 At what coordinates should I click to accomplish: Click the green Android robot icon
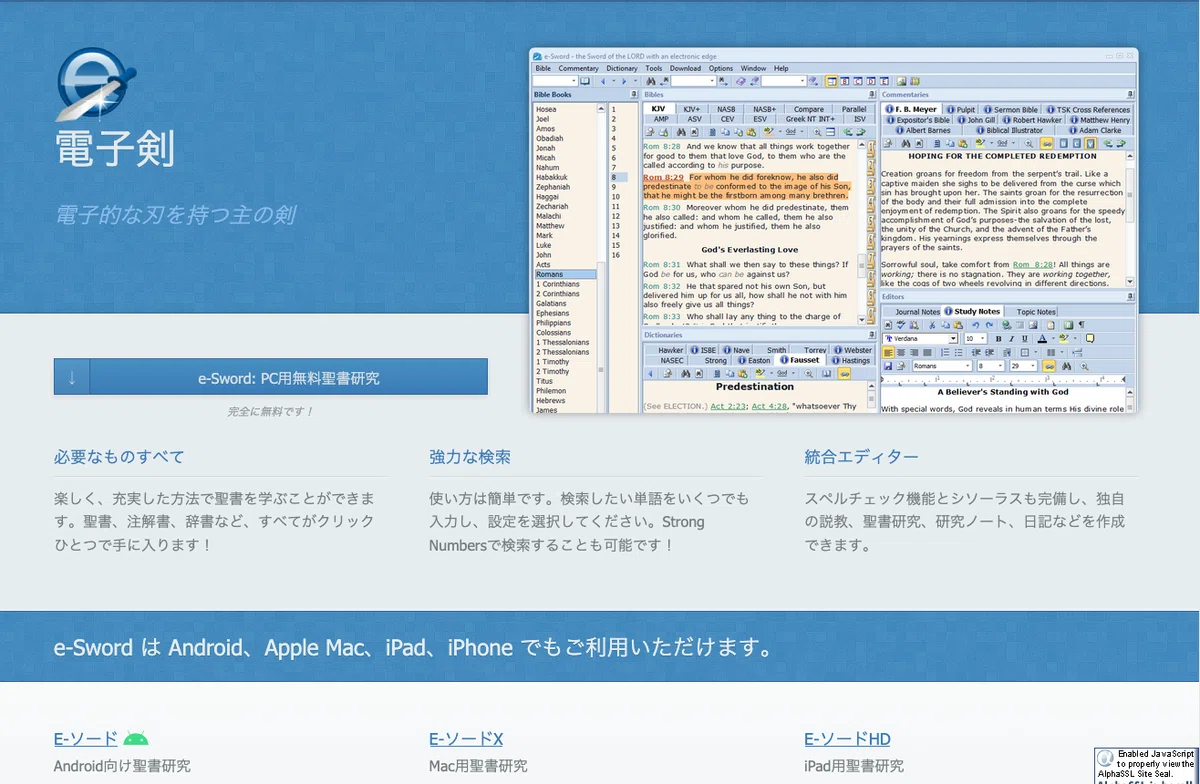136,739
